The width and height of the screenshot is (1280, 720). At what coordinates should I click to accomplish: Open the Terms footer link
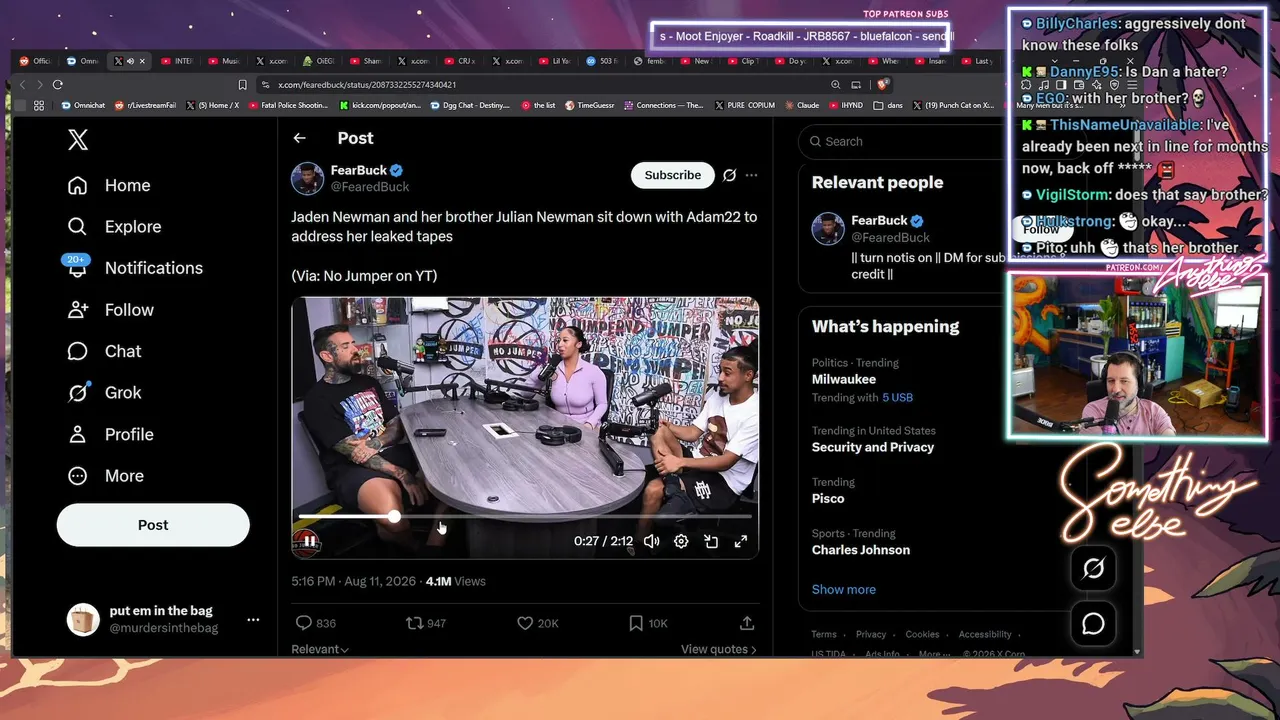824,634
